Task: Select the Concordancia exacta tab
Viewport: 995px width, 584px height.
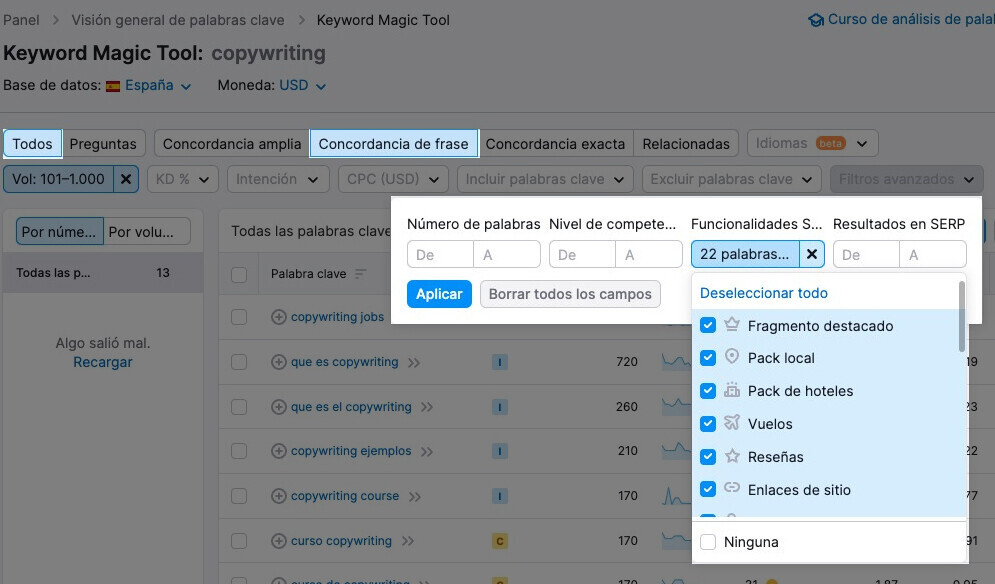Action: pos(555,144)
